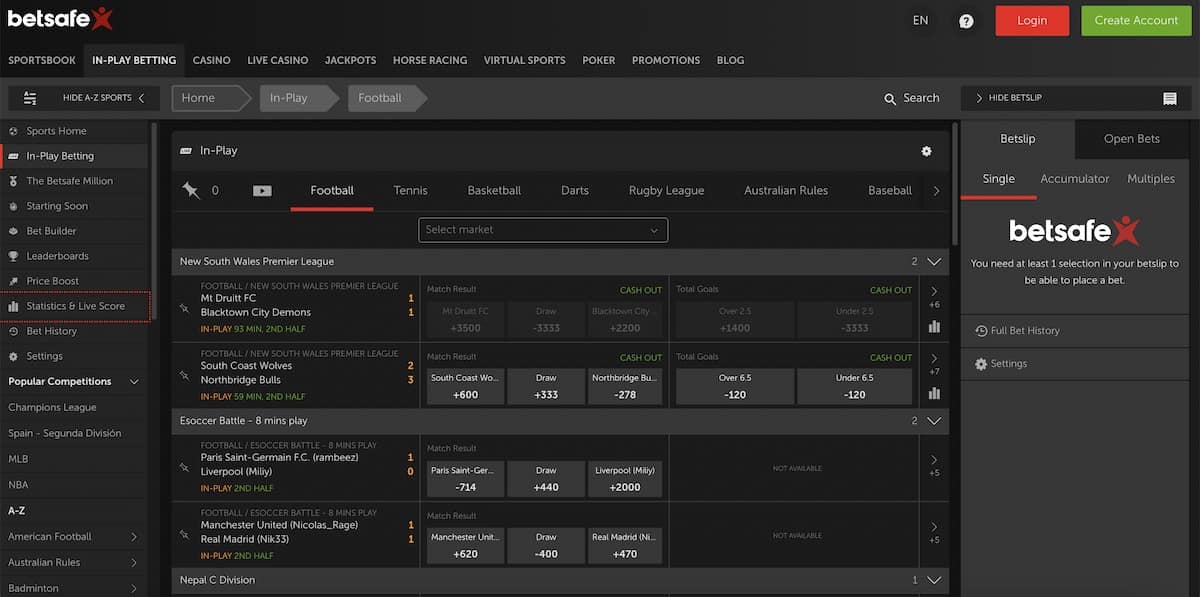This screenshot has height=597, width=1200.
Task: Click the live video stream icon
Action: pyautogui.click(x=262, y=191)
